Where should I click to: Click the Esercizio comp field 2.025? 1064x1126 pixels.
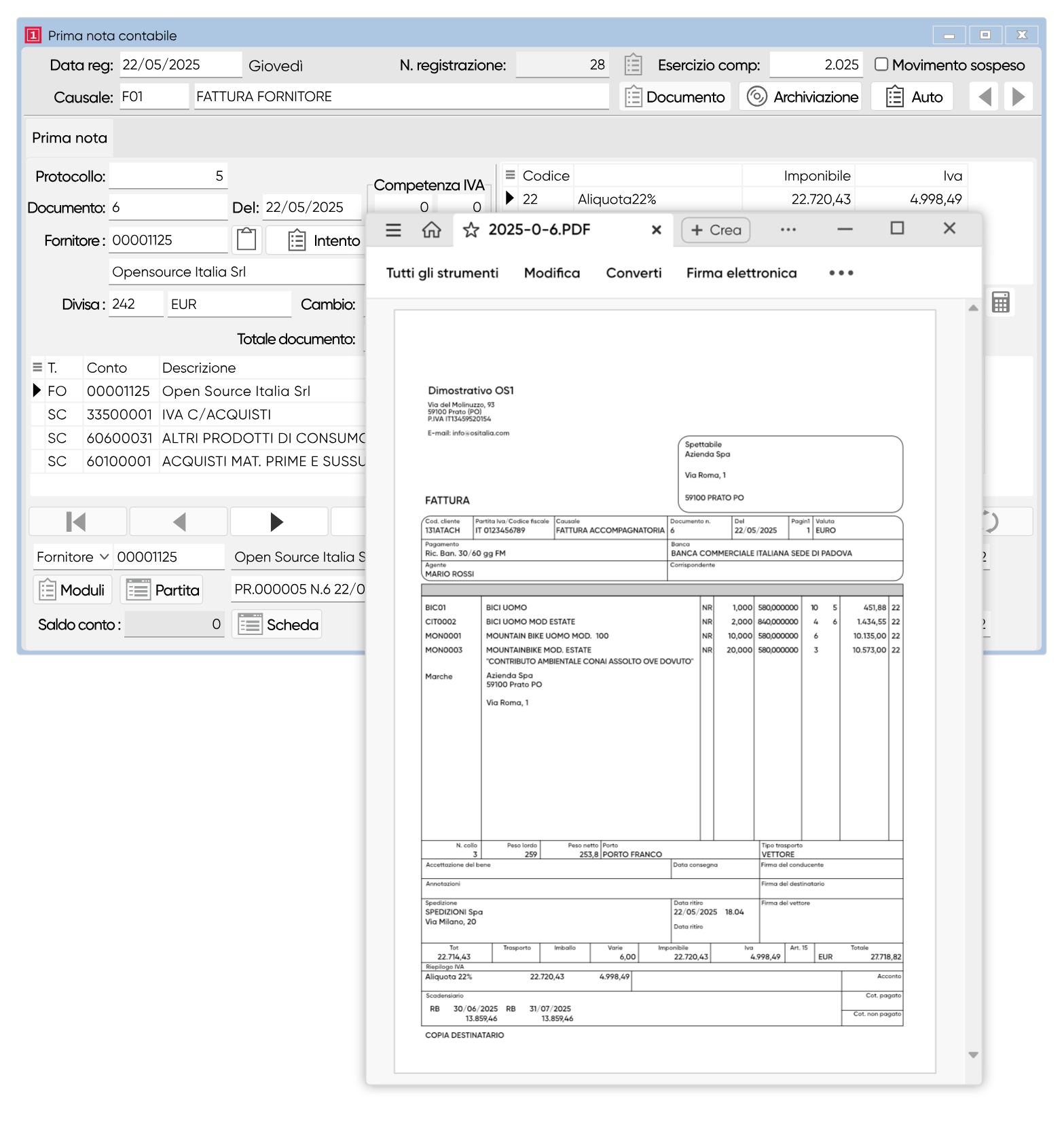pyautogui.click(x=816, y=65)
